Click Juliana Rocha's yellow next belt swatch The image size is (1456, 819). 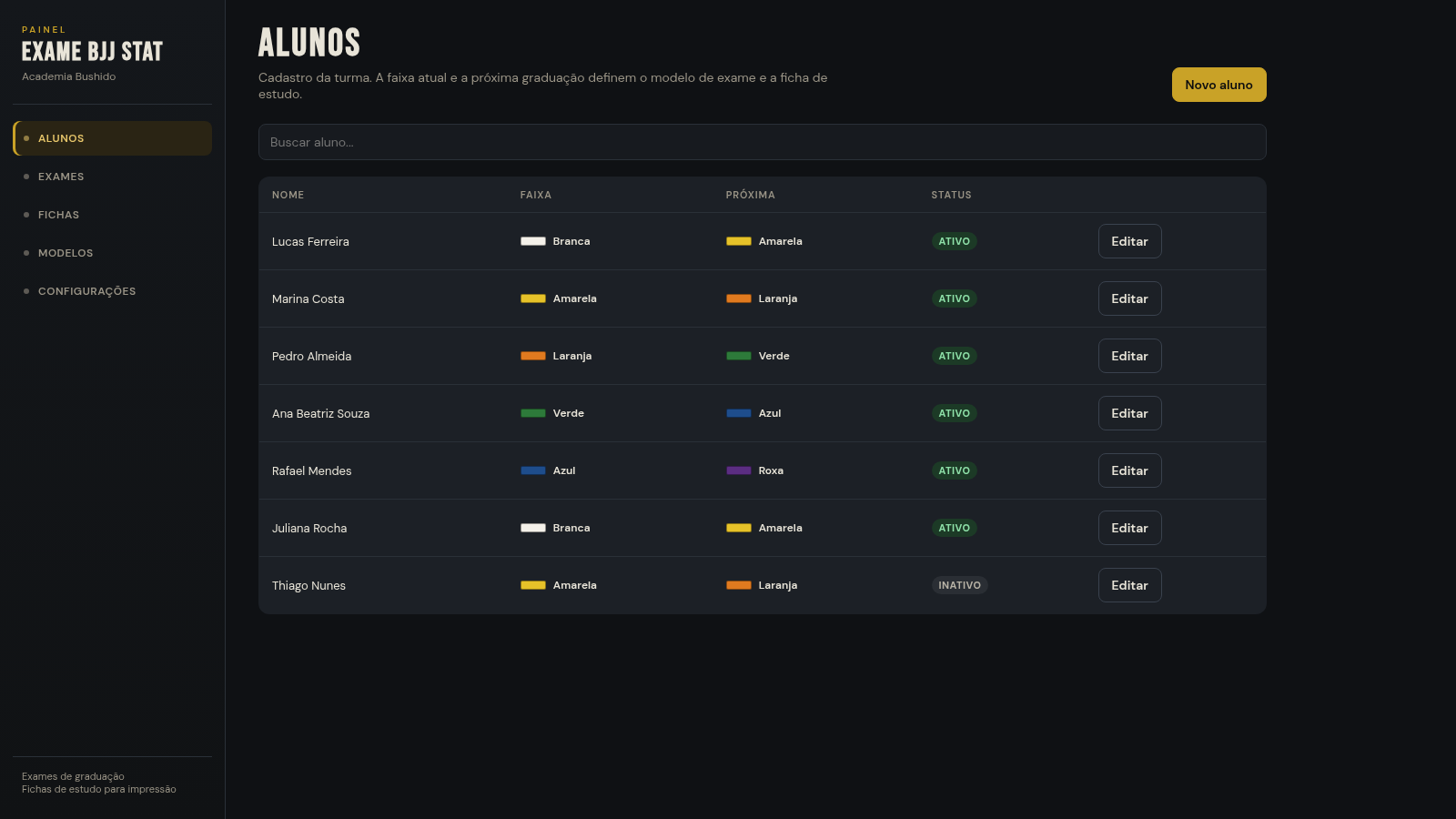(x=739, y=528)
